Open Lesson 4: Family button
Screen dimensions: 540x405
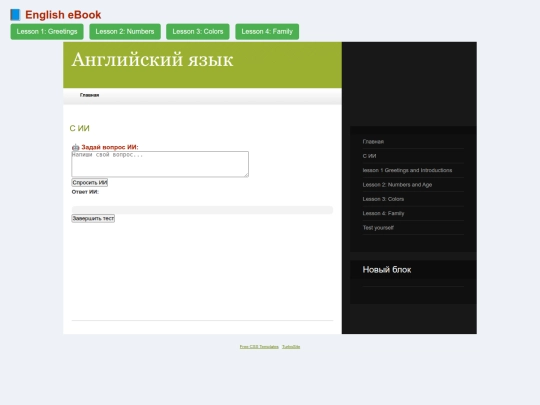click(267, 32)
